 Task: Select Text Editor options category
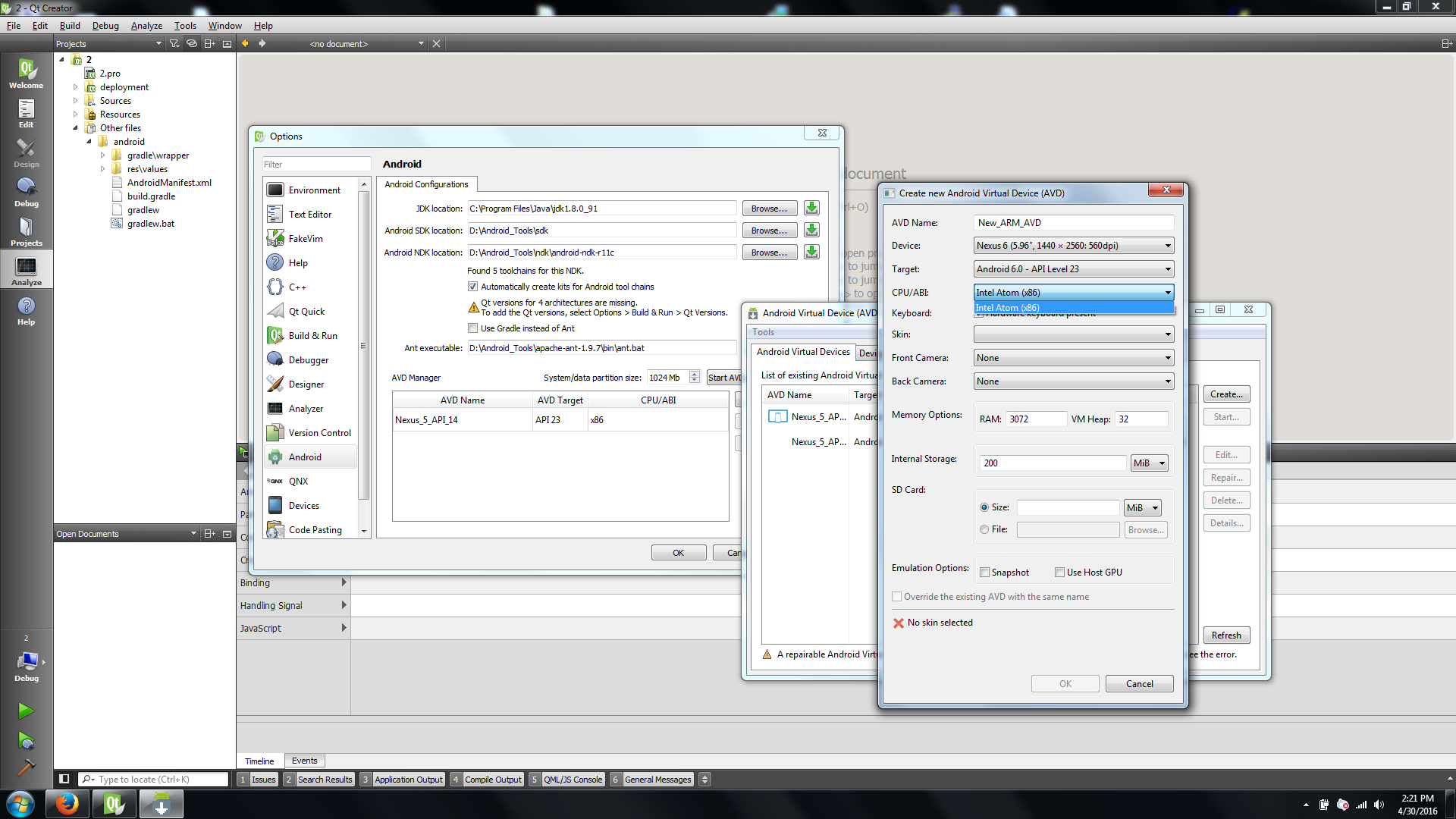click(x=311, y=215)
